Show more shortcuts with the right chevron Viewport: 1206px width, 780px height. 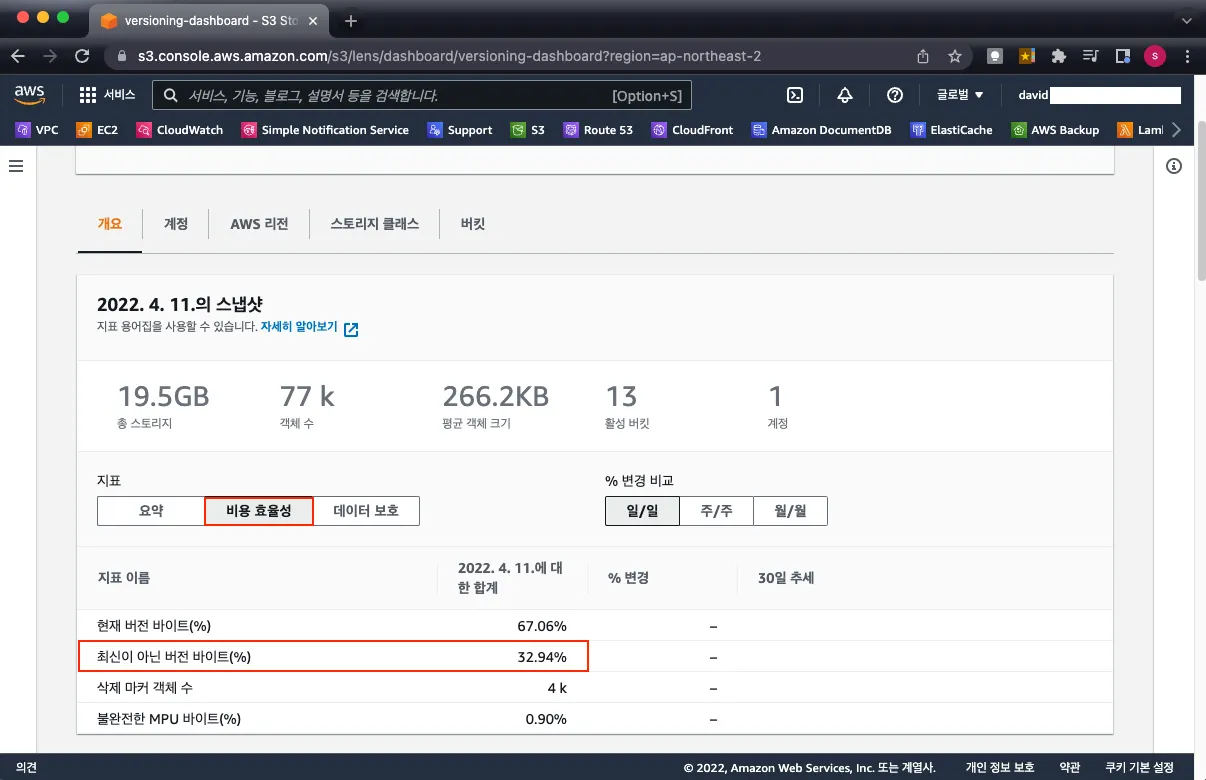coord(1176,130)
